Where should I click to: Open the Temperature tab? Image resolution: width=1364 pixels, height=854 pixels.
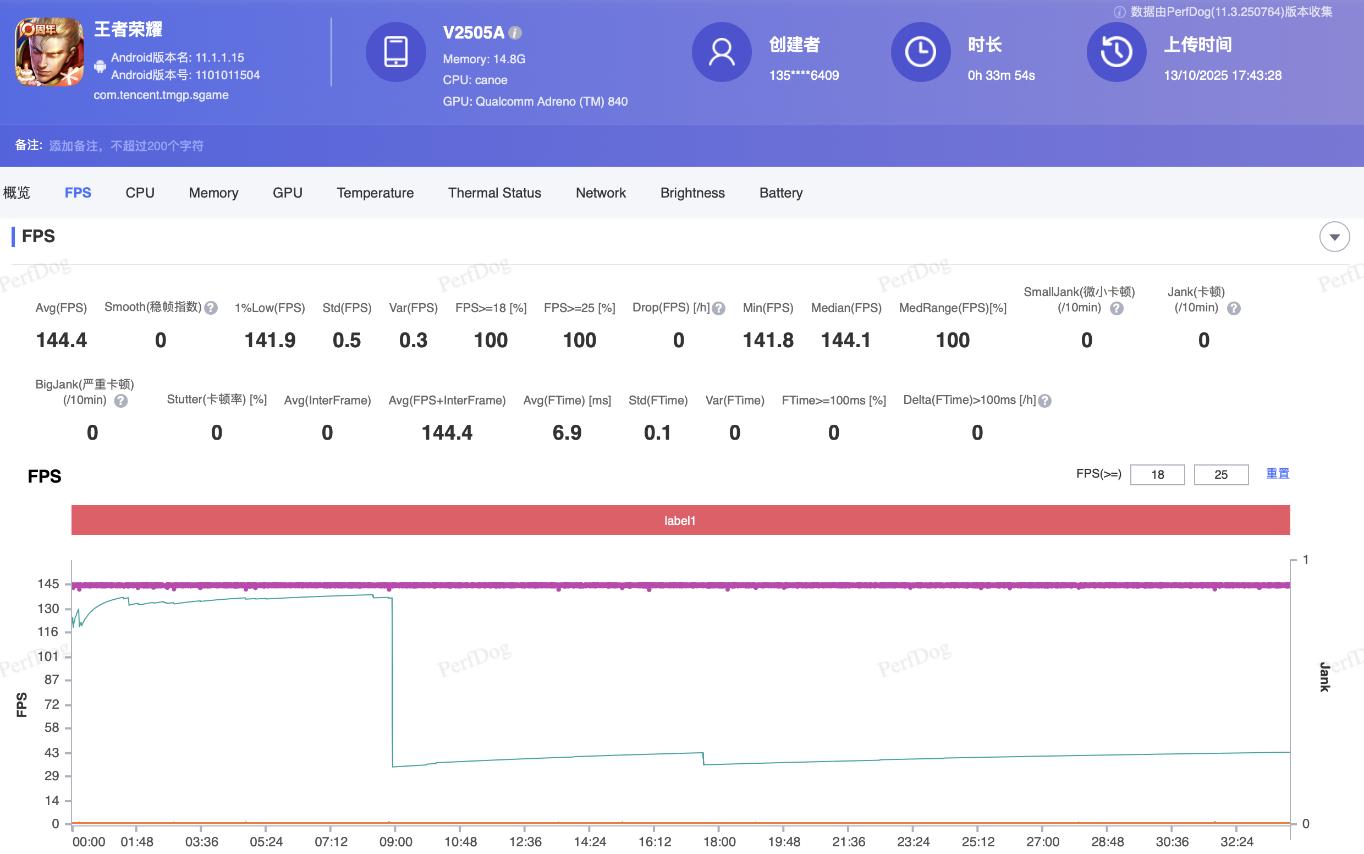375,193
